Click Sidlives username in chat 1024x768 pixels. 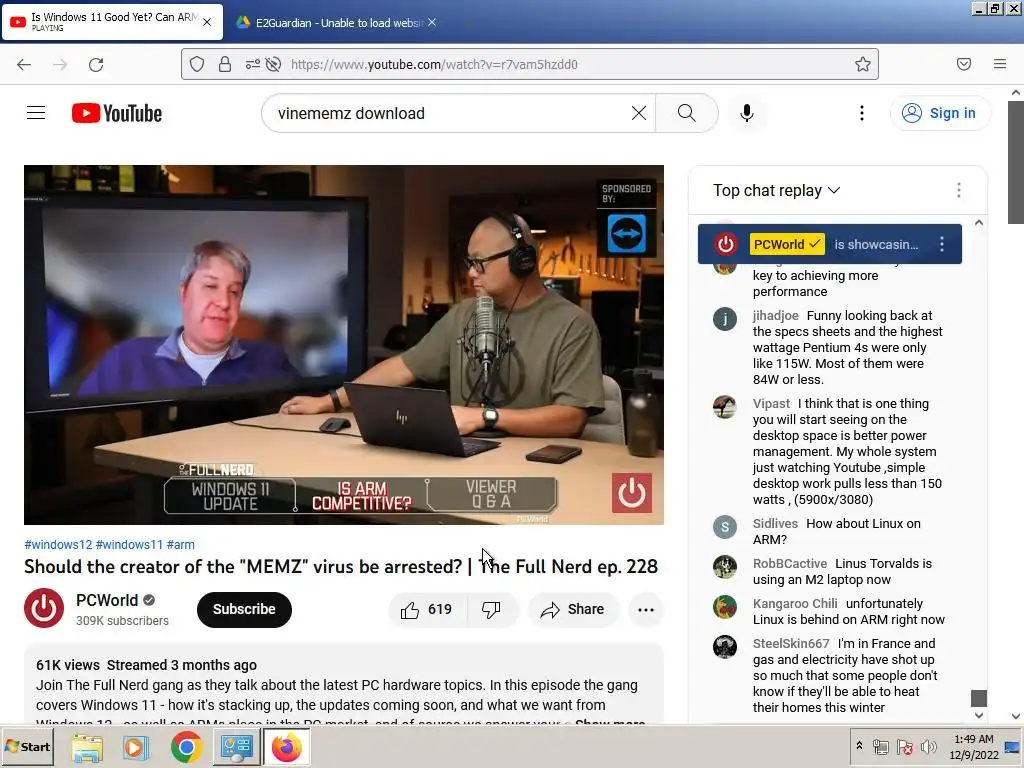click(775, 524)
